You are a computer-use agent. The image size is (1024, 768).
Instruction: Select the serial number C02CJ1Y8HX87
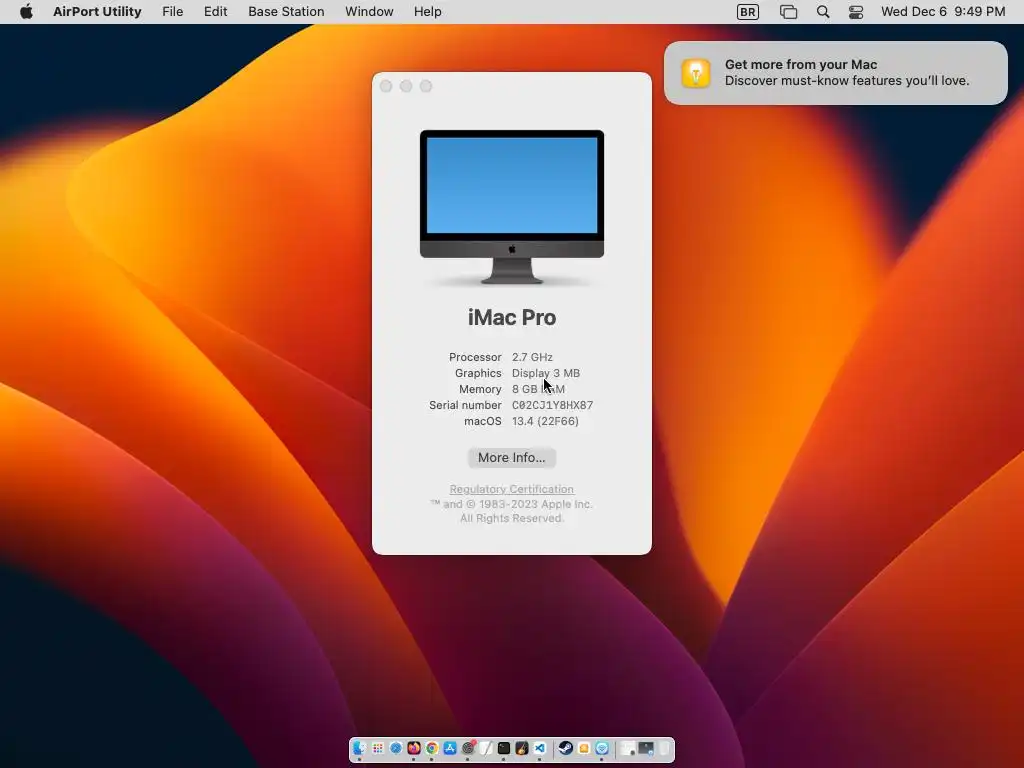click(552, 405)
